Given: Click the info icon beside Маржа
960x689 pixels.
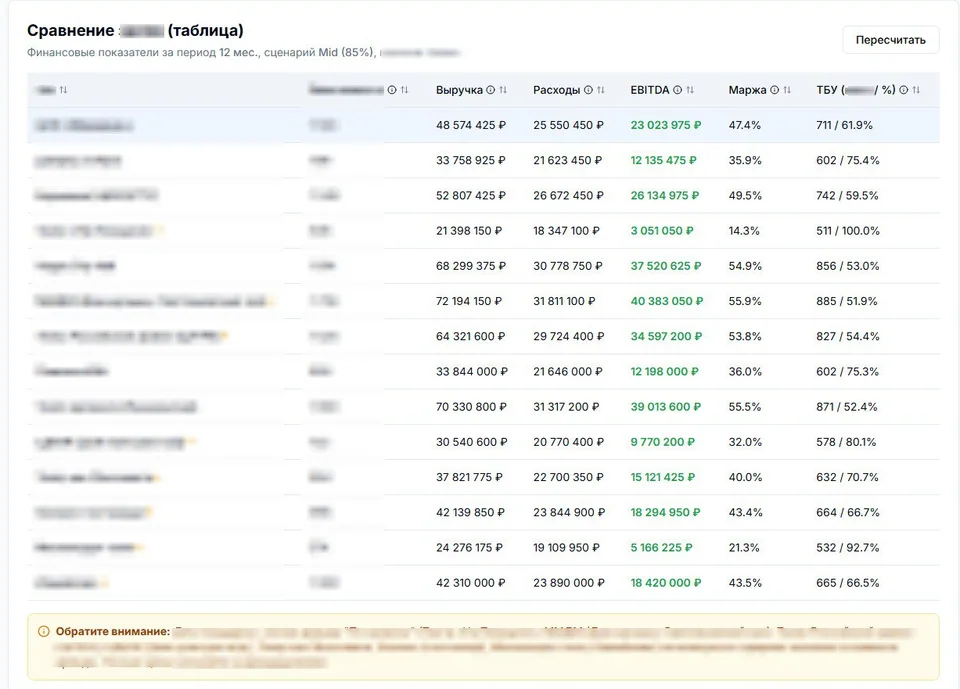Looking at the screenshot, I should coord(774,90).
